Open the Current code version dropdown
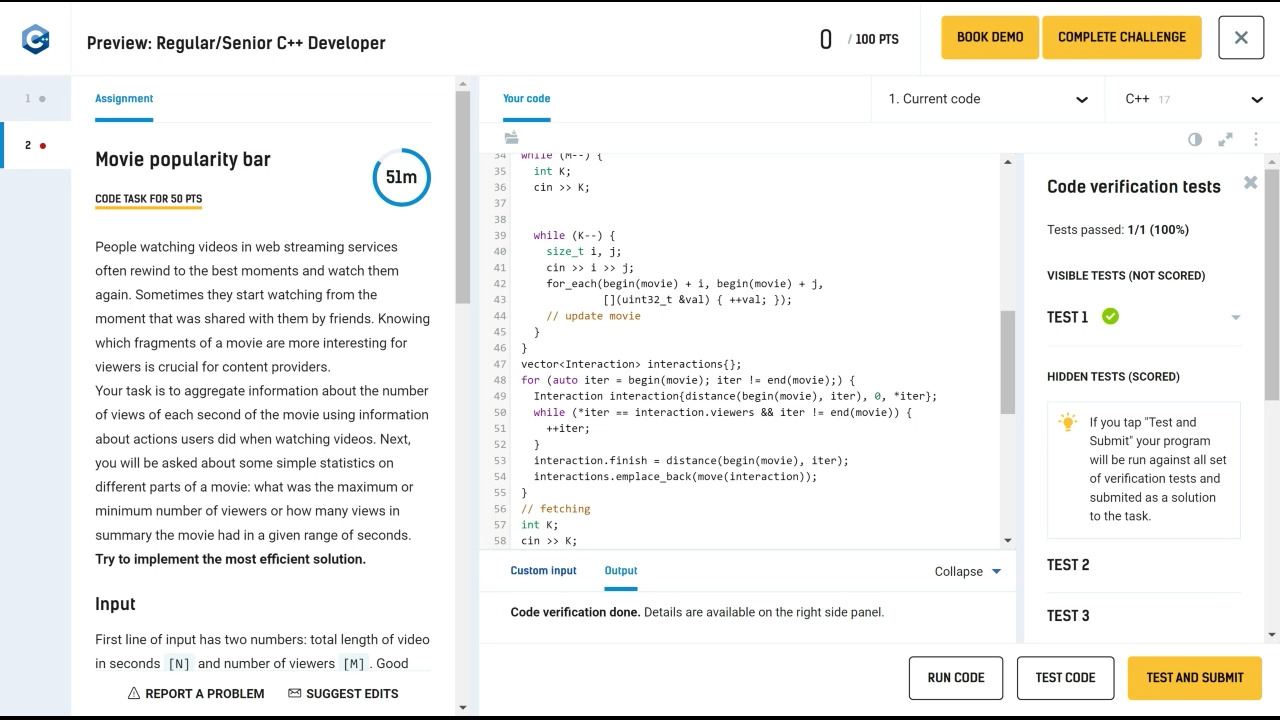 (x=987, y=99)
